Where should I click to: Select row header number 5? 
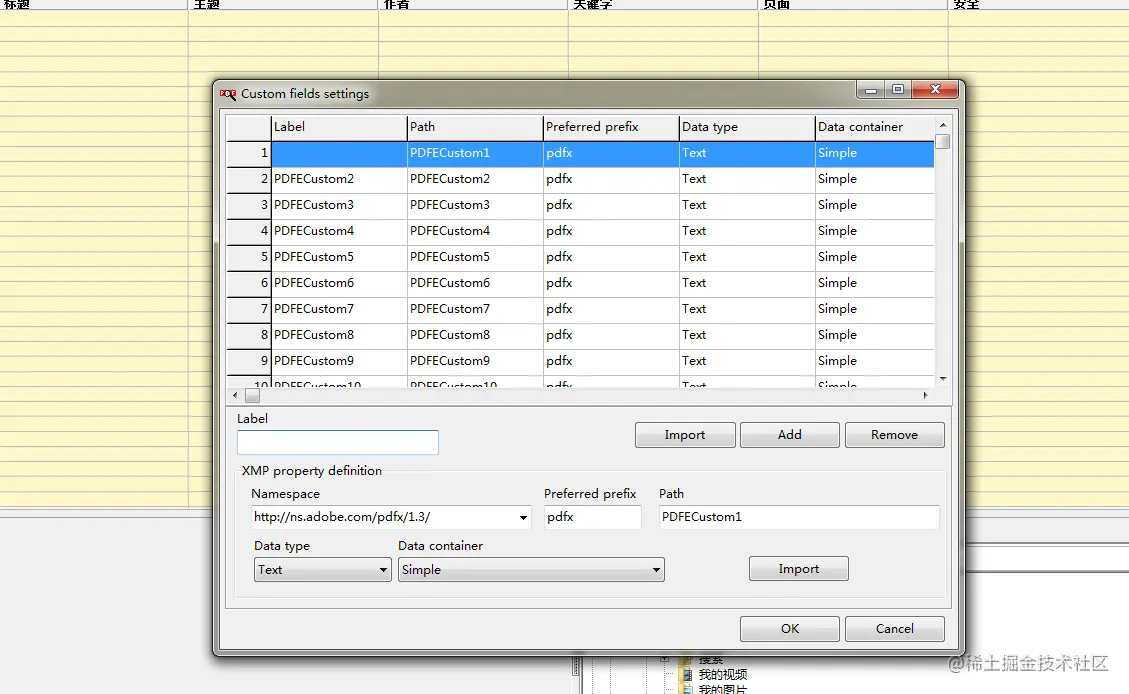coord(248,257)
